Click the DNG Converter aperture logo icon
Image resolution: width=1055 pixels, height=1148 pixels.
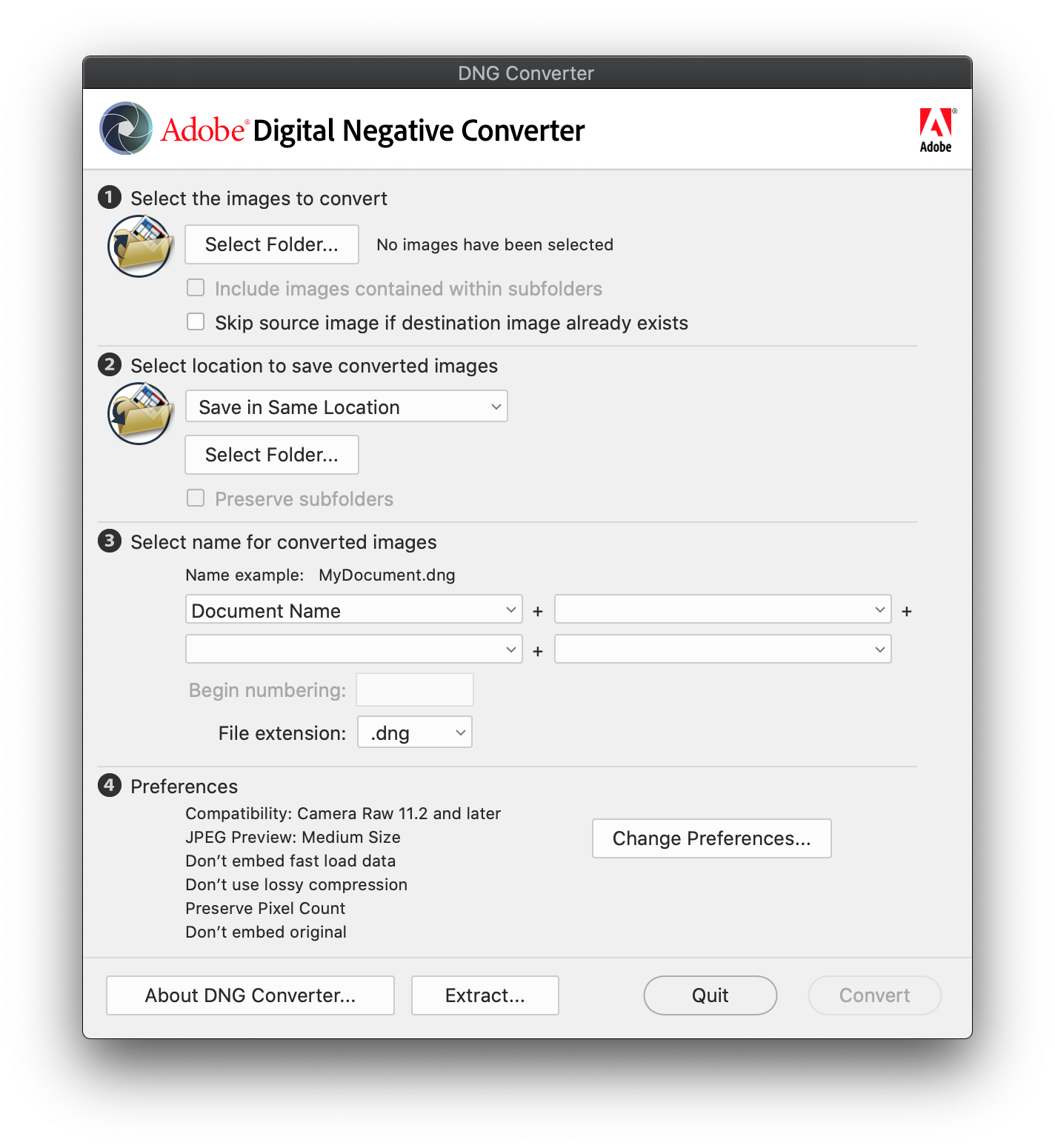(126, 129)
